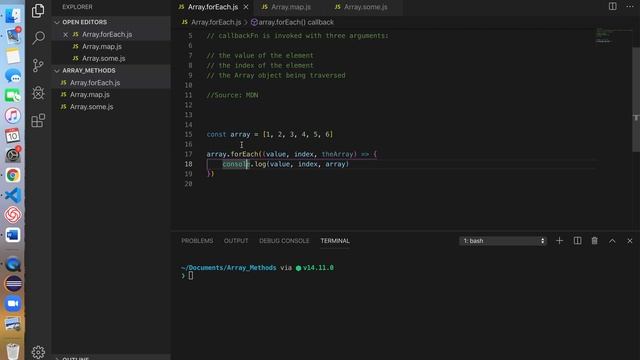
Task: Open Finder from the dock
Action: pyautogui.click(x=13, y=16)
